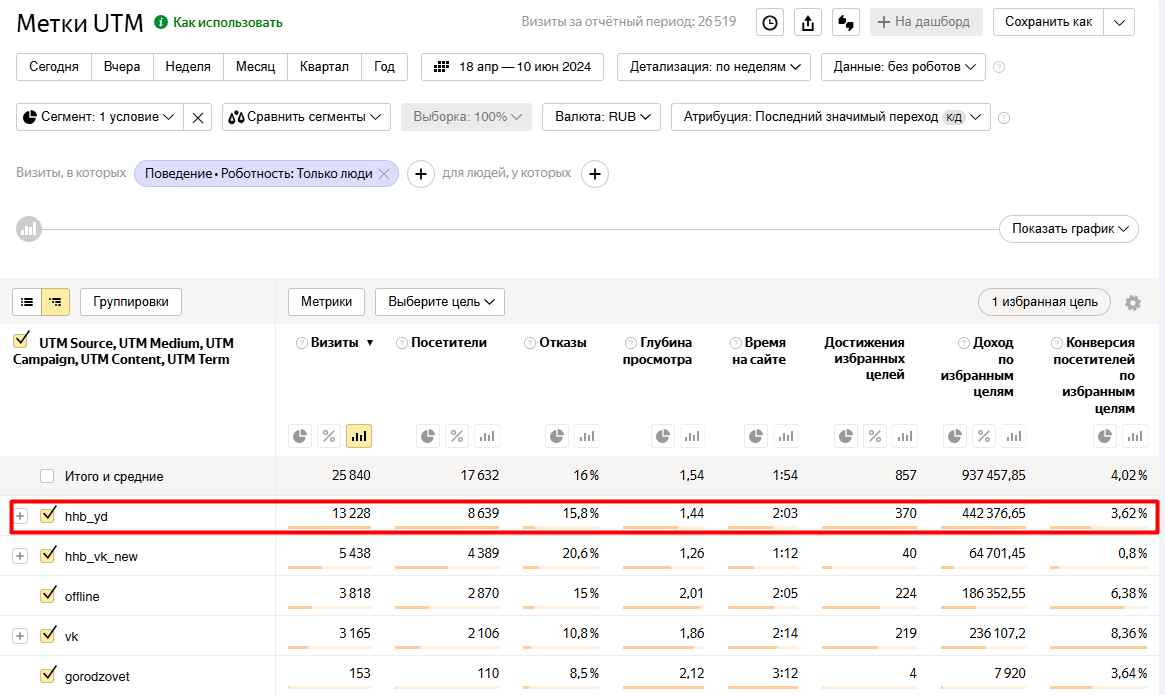
Task: Uncheck the hhb_yd row checkbox
Action: [48, 514]
